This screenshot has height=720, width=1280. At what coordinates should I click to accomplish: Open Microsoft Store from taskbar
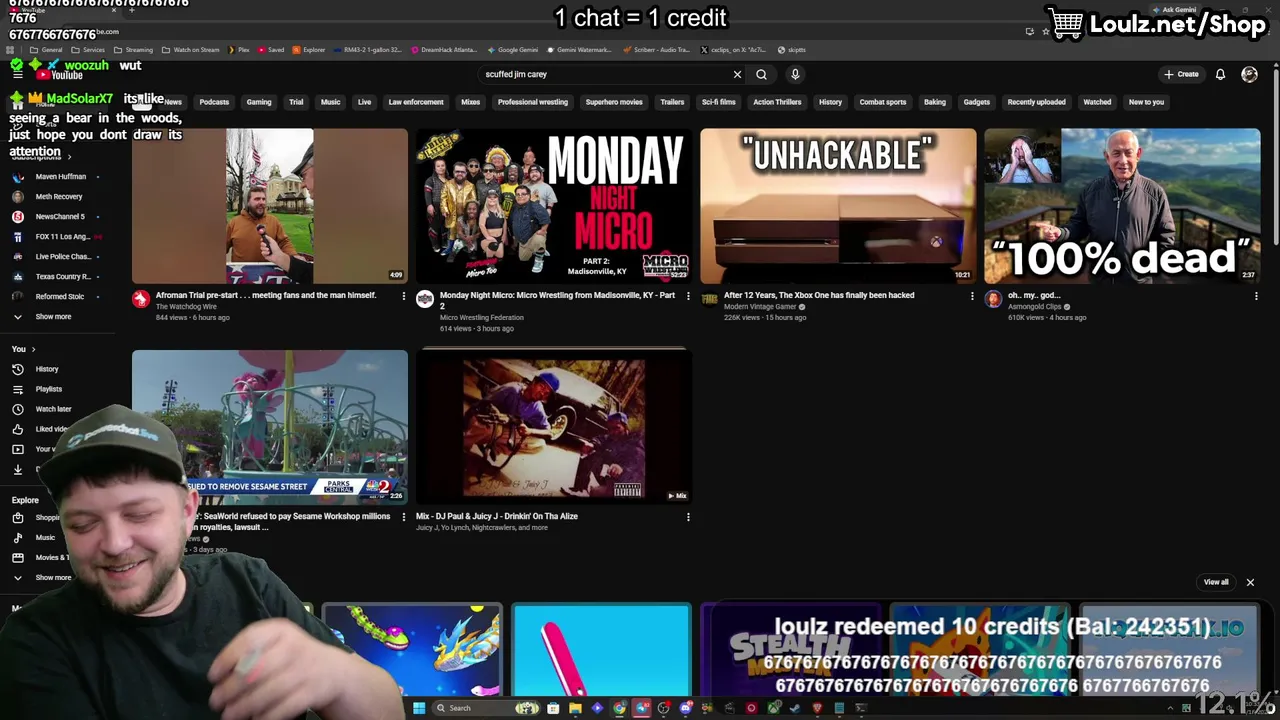(x=553, y=708)
